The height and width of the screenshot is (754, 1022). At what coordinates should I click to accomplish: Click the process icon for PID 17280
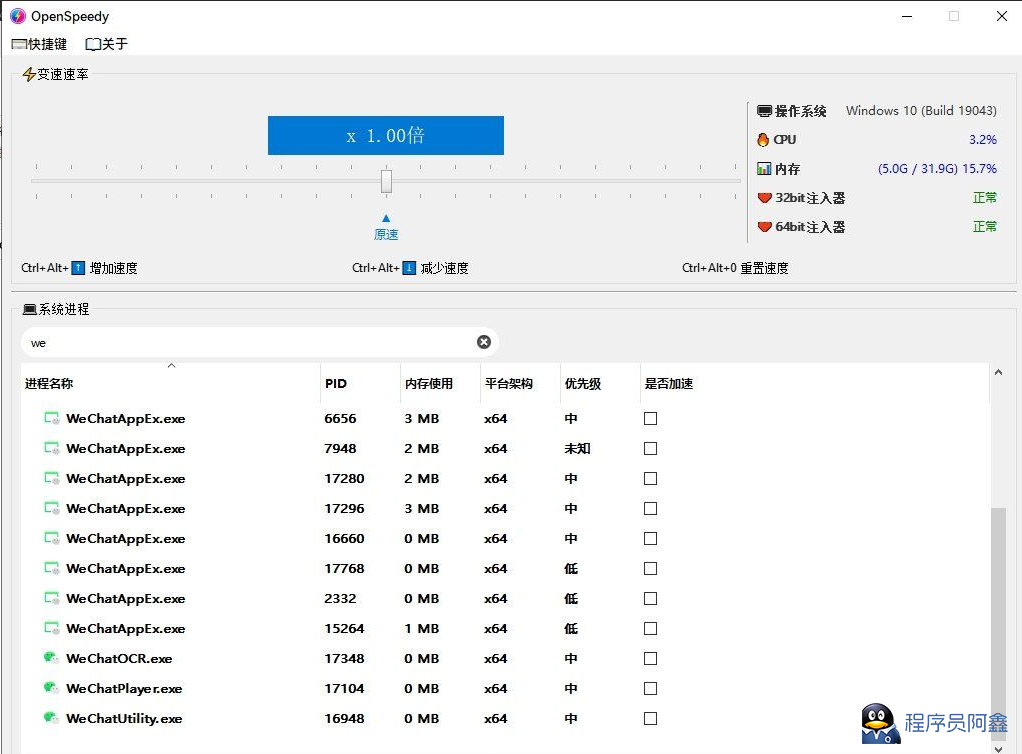tap(51, 478)
